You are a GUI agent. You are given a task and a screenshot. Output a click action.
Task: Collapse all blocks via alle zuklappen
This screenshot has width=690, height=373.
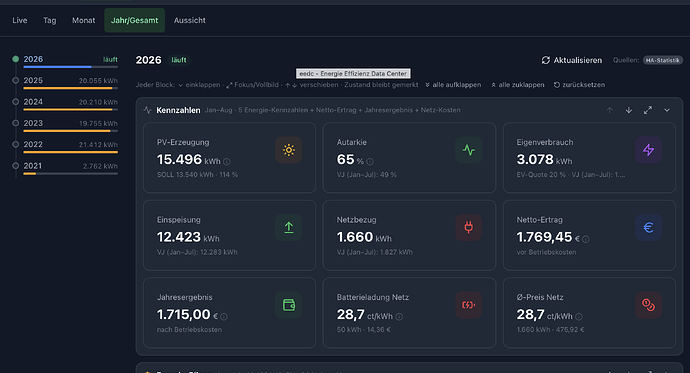pos(518,85)
